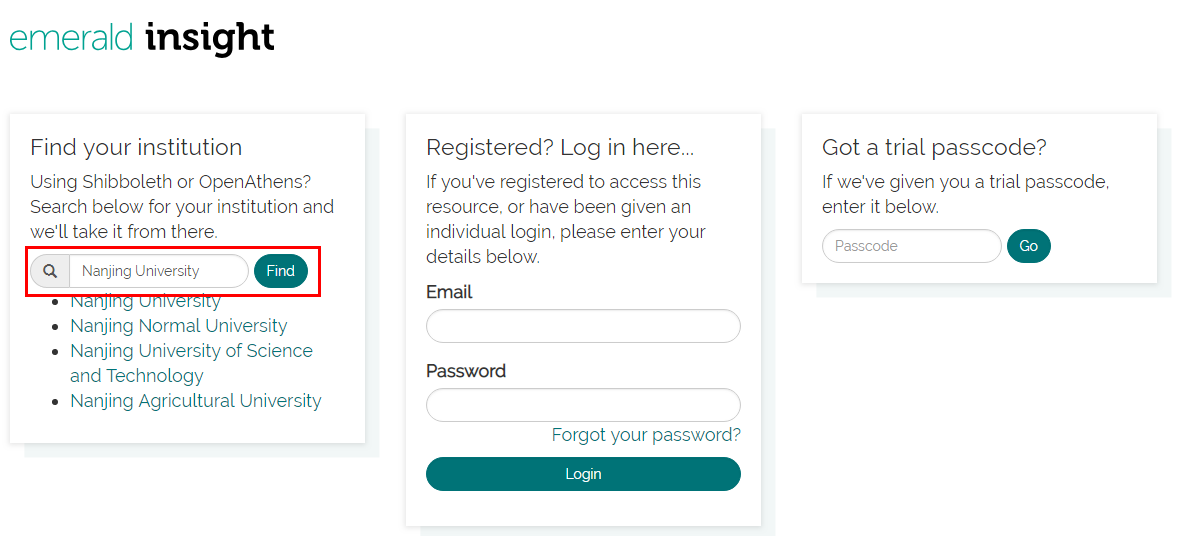Click into the Email input box
Viewport: 1182px width, 536px height.
[583, 326]
